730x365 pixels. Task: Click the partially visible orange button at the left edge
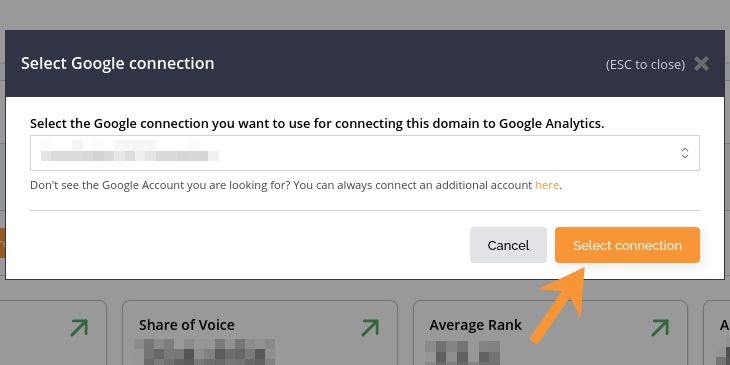pyautogui.click(x=2, y=243)
